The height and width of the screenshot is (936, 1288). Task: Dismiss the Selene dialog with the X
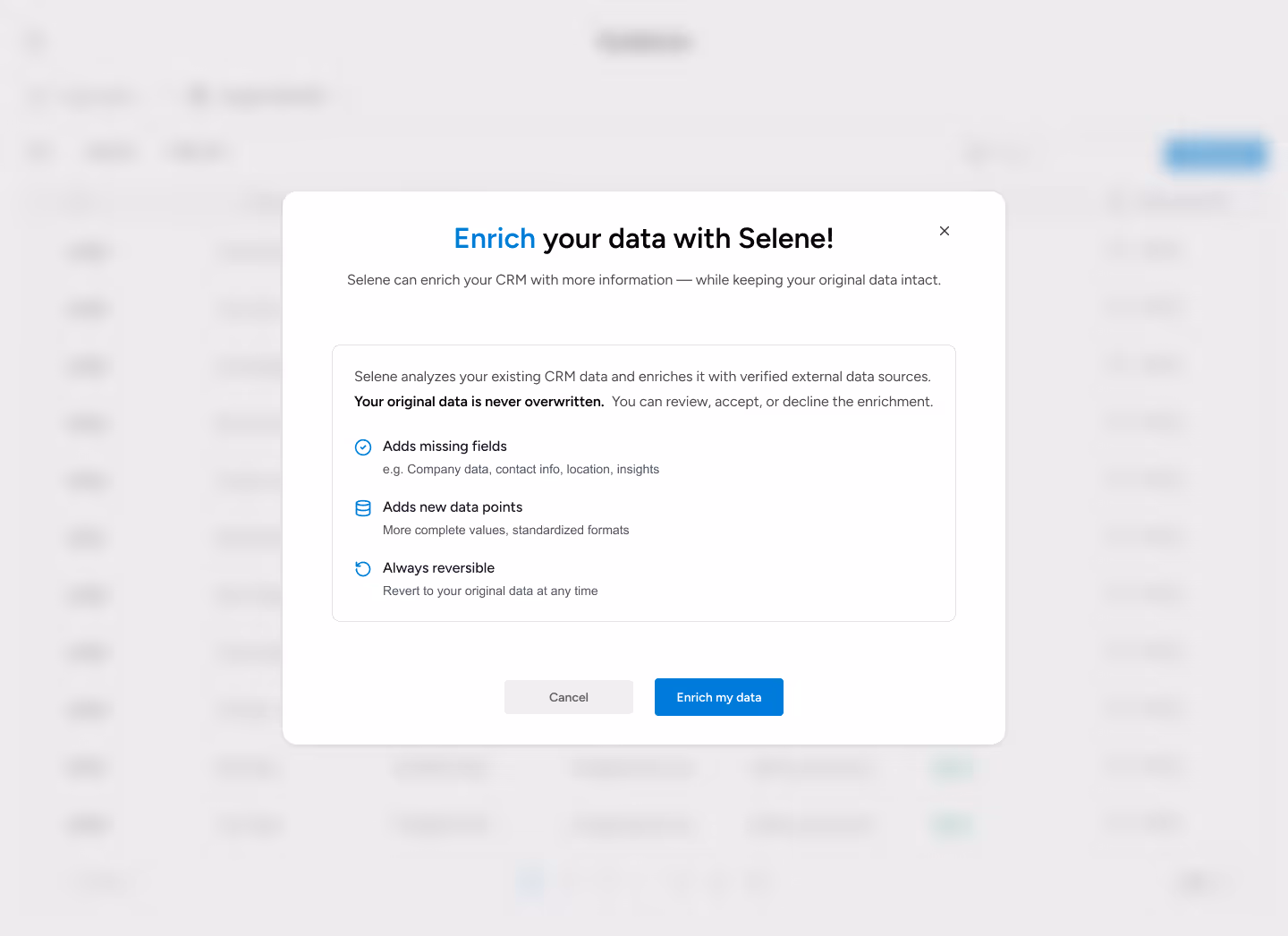(x=945, y=231)
